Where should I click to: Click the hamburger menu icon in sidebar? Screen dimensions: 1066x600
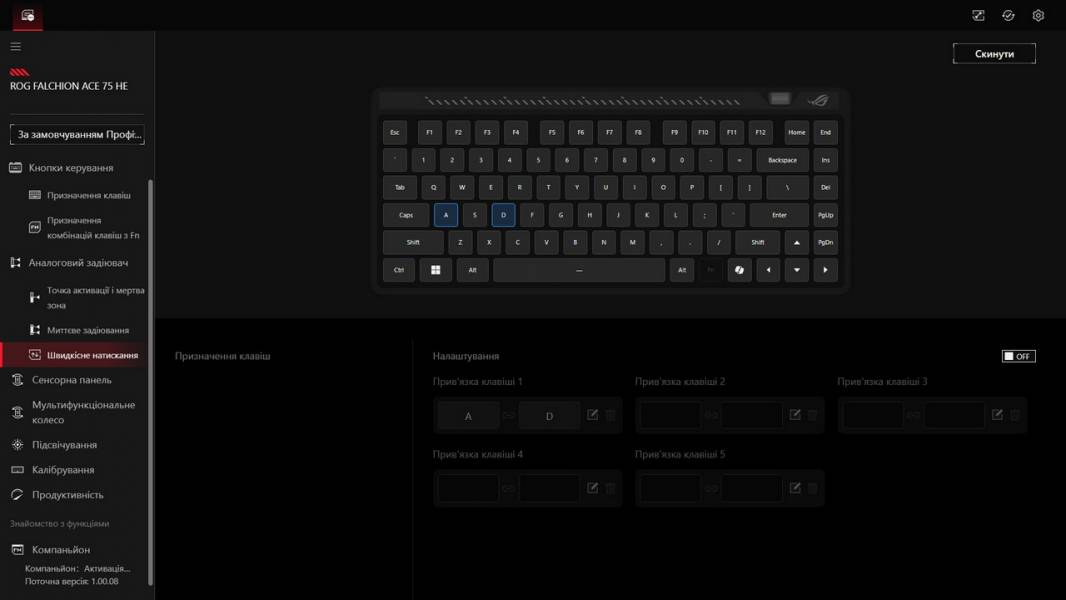tap(15, 47)
